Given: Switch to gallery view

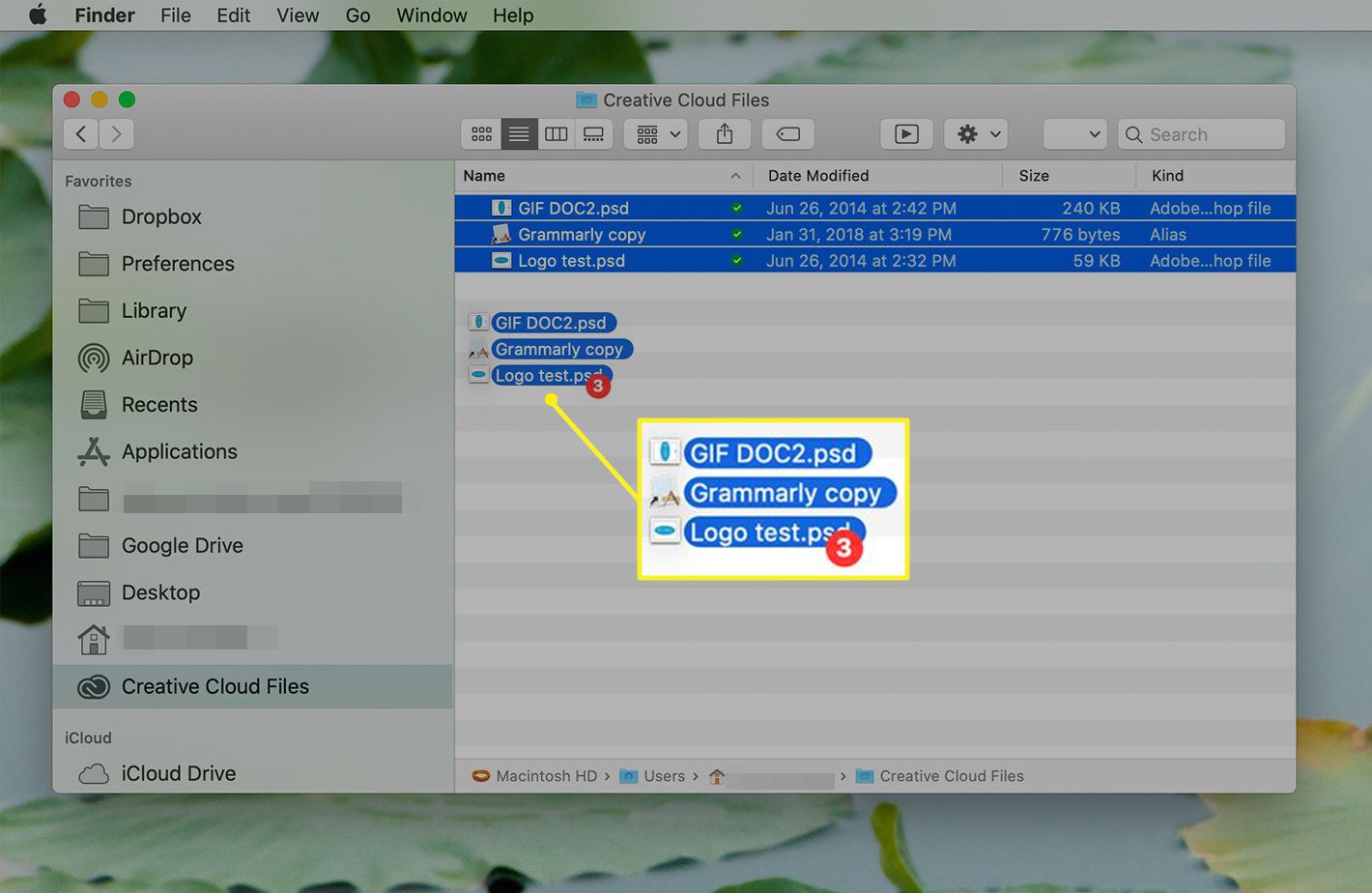Looking at the screenshot, I should [593, 134].
